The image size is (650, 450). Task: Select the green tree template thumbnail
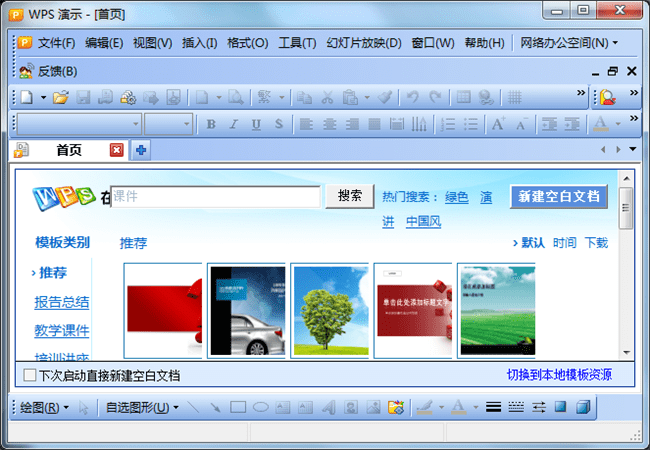[x=330, y=310]
